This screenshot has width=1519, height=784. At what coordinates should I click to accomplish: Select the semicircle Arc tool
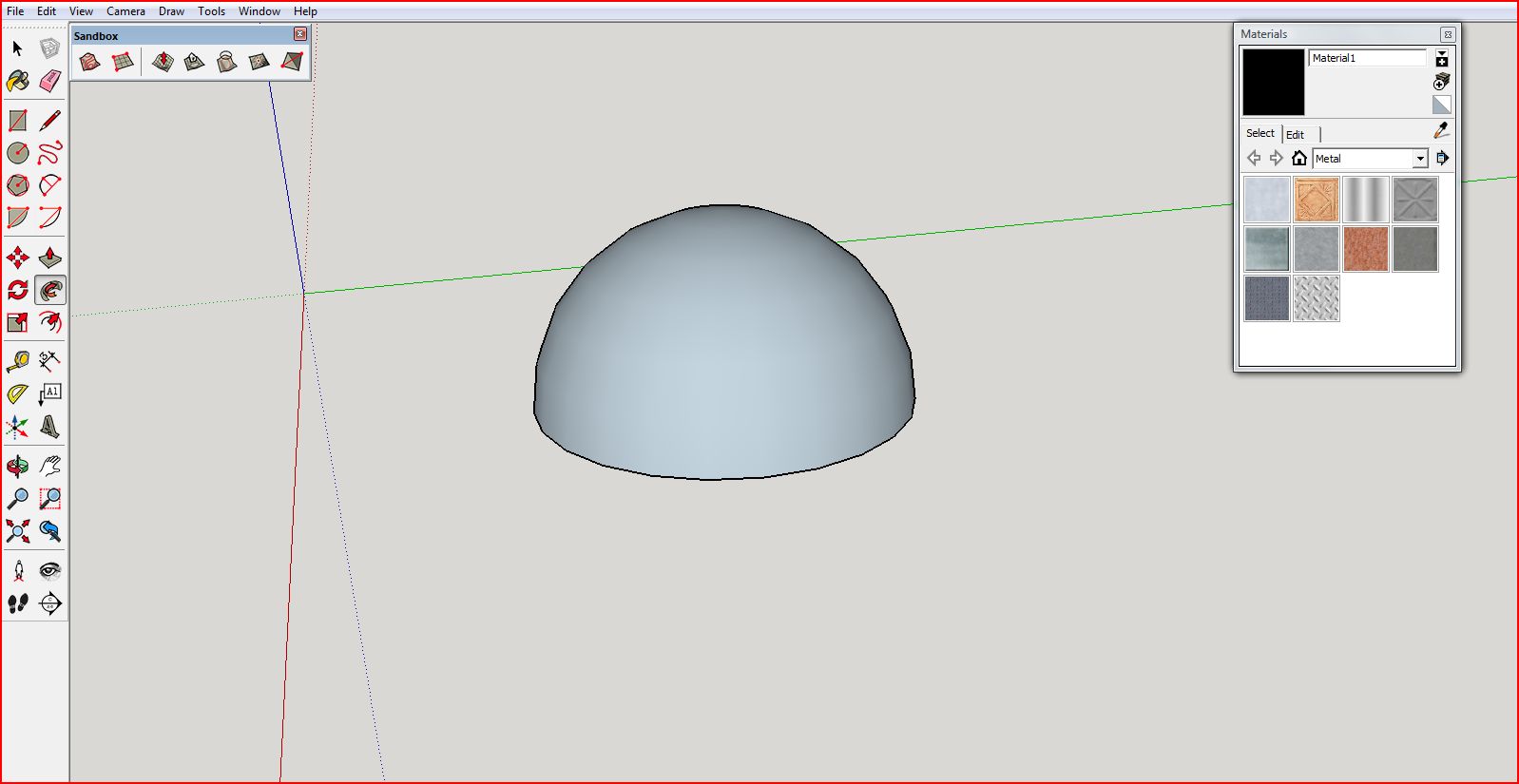coord(49,185)
